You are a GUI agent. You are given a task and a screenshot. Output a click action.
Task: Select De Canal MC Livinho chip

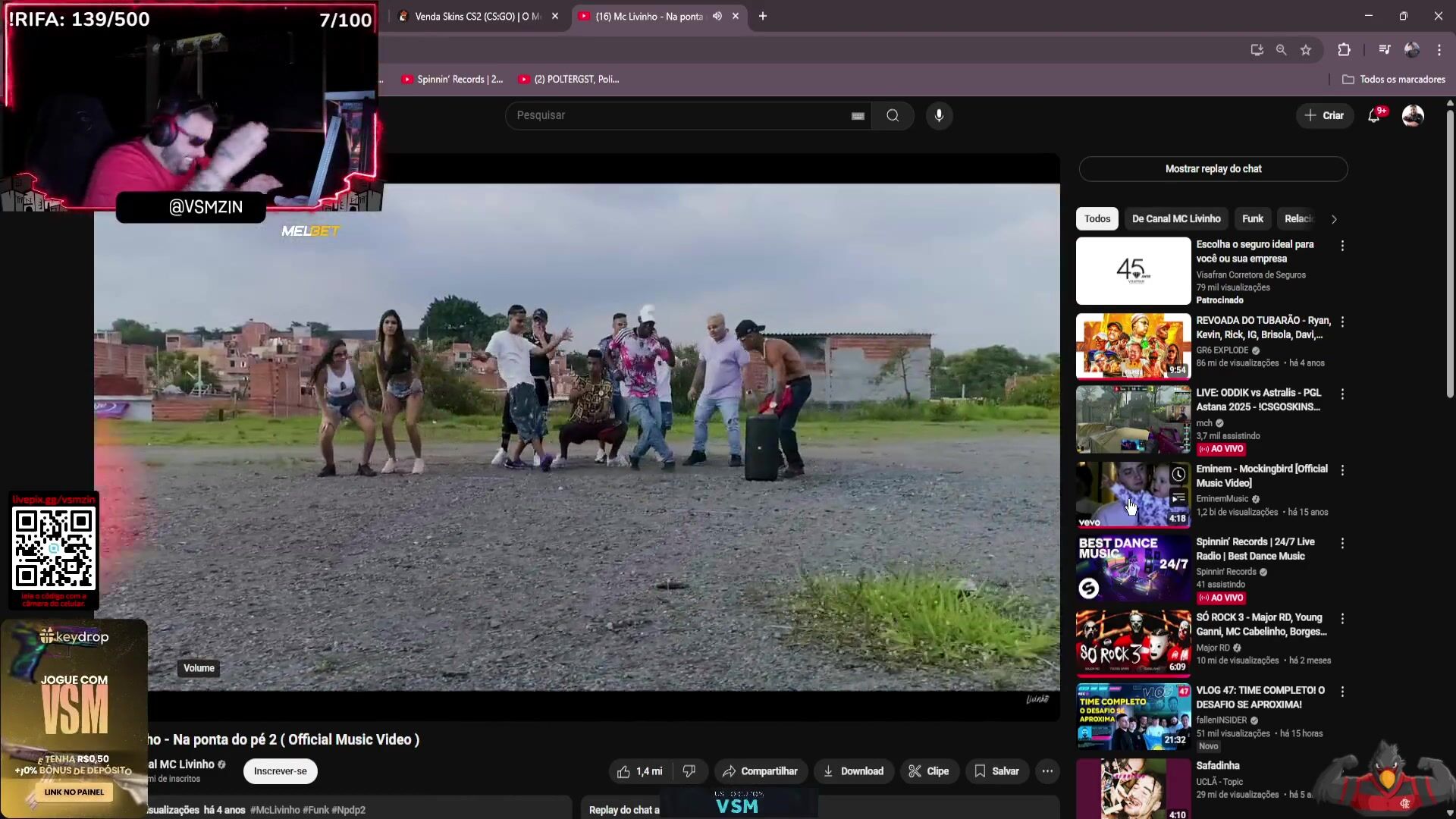tap(1176, 218)
